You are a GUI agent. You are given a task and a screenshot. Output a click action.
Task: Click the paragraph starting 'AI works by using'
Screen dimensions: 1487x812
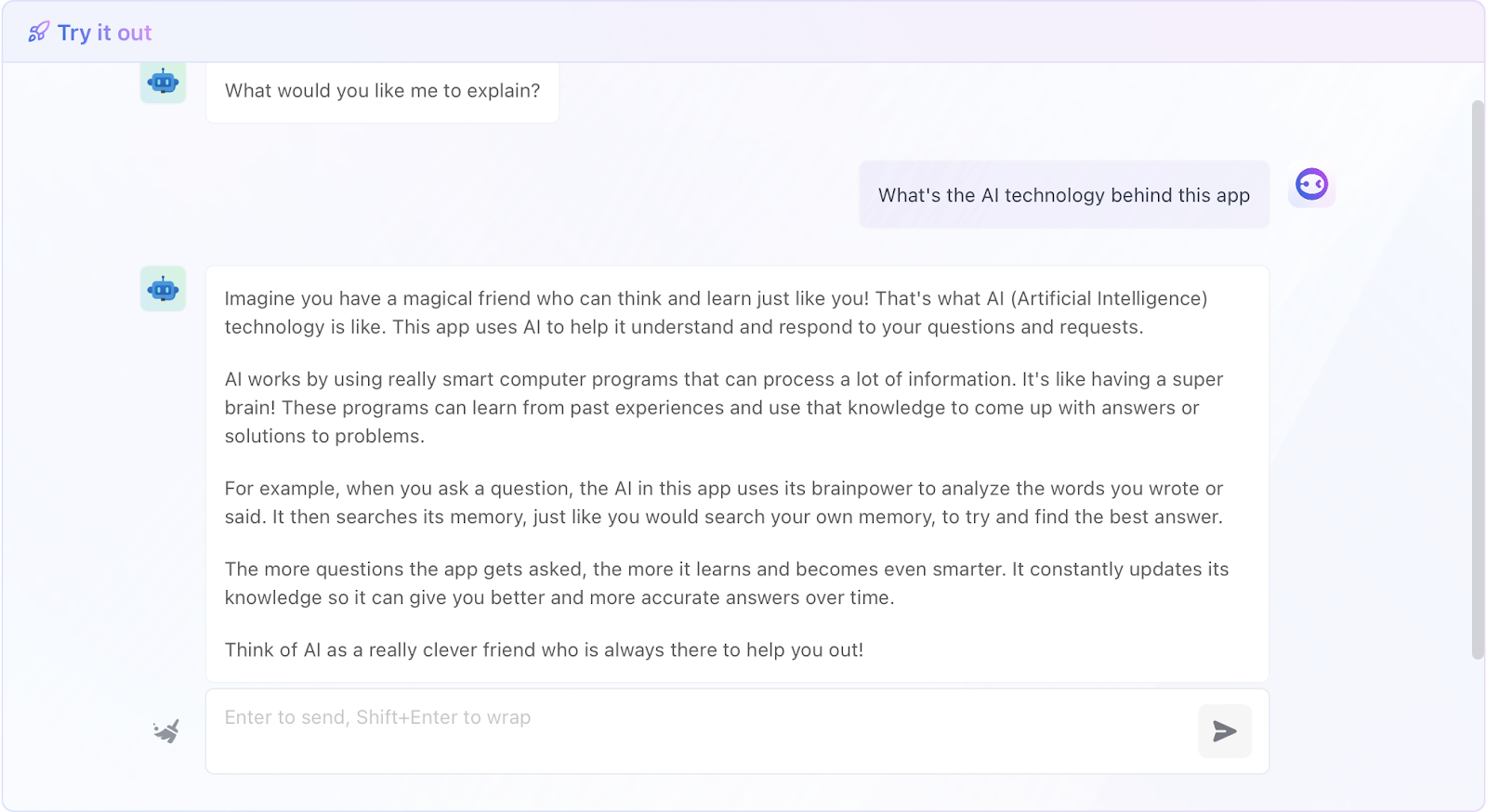click(x=723, y=407)
